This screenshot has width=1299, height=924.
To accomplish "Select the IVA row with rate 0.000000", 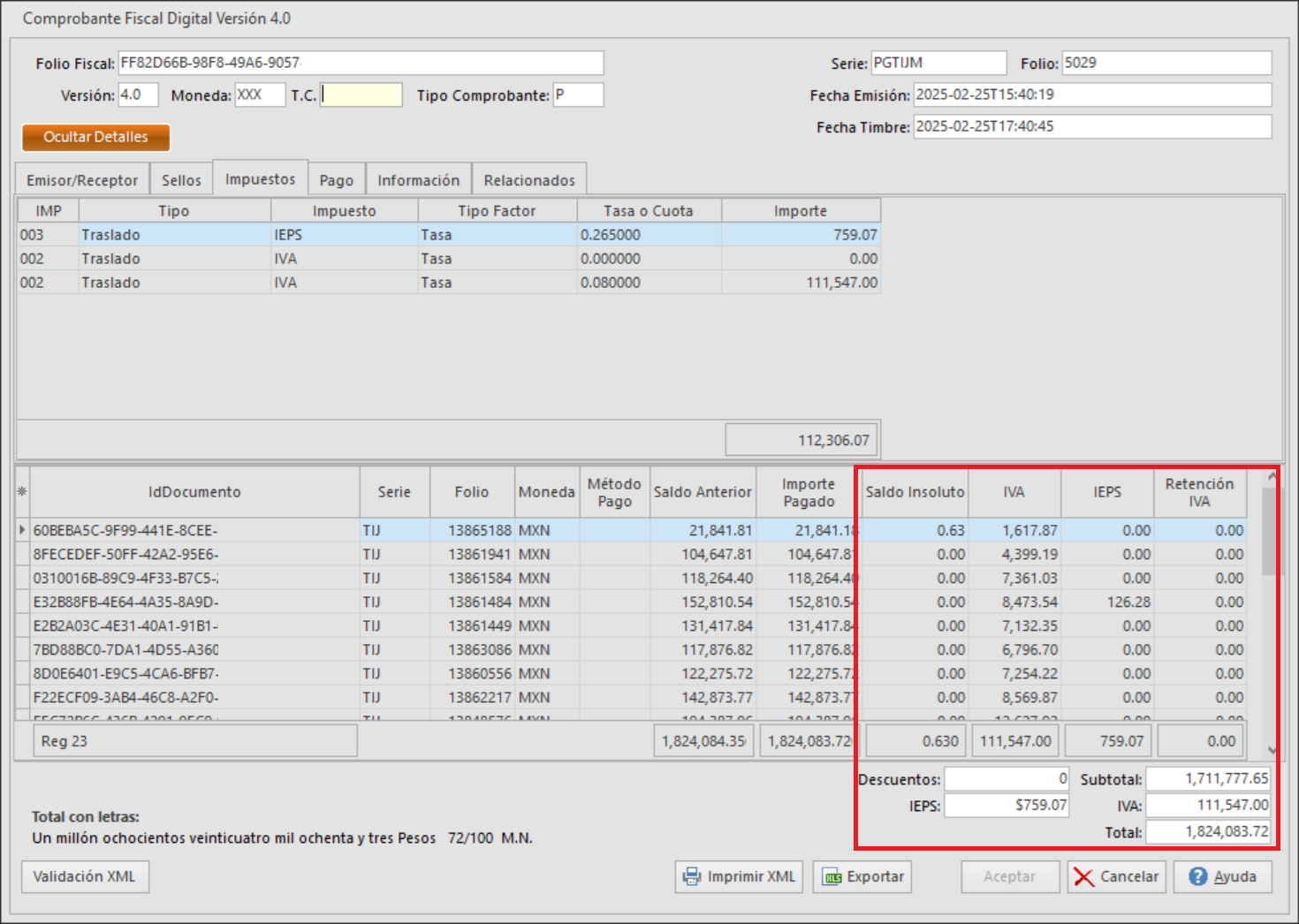I will coord(449,259).
